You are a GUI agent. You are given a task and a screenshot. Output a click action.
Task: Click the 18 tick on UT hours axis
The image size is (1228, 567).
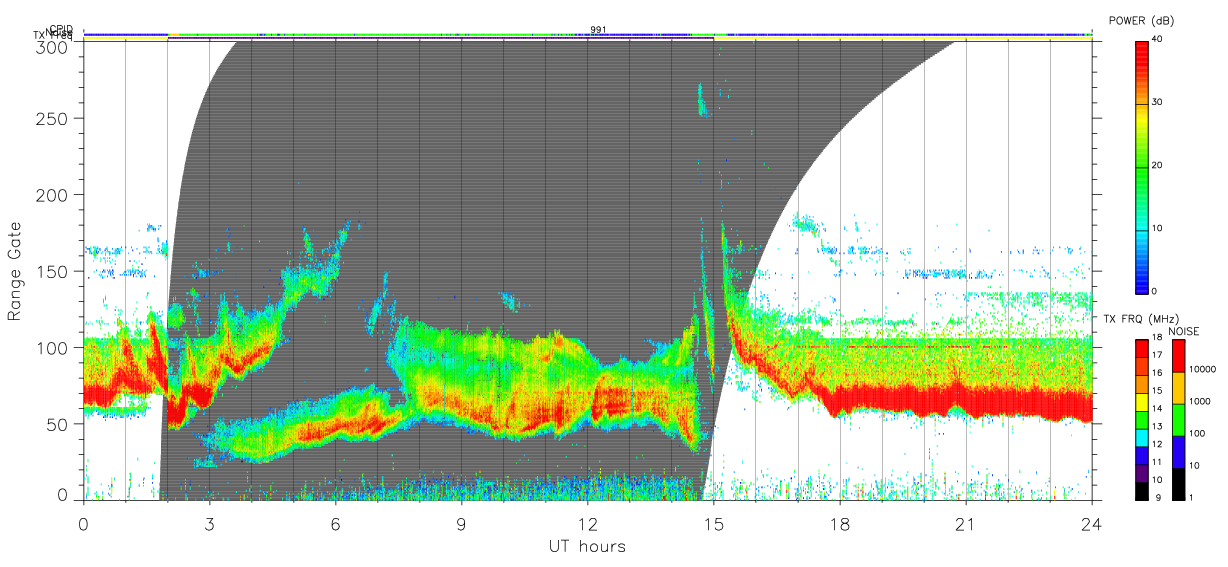(840, 524)
